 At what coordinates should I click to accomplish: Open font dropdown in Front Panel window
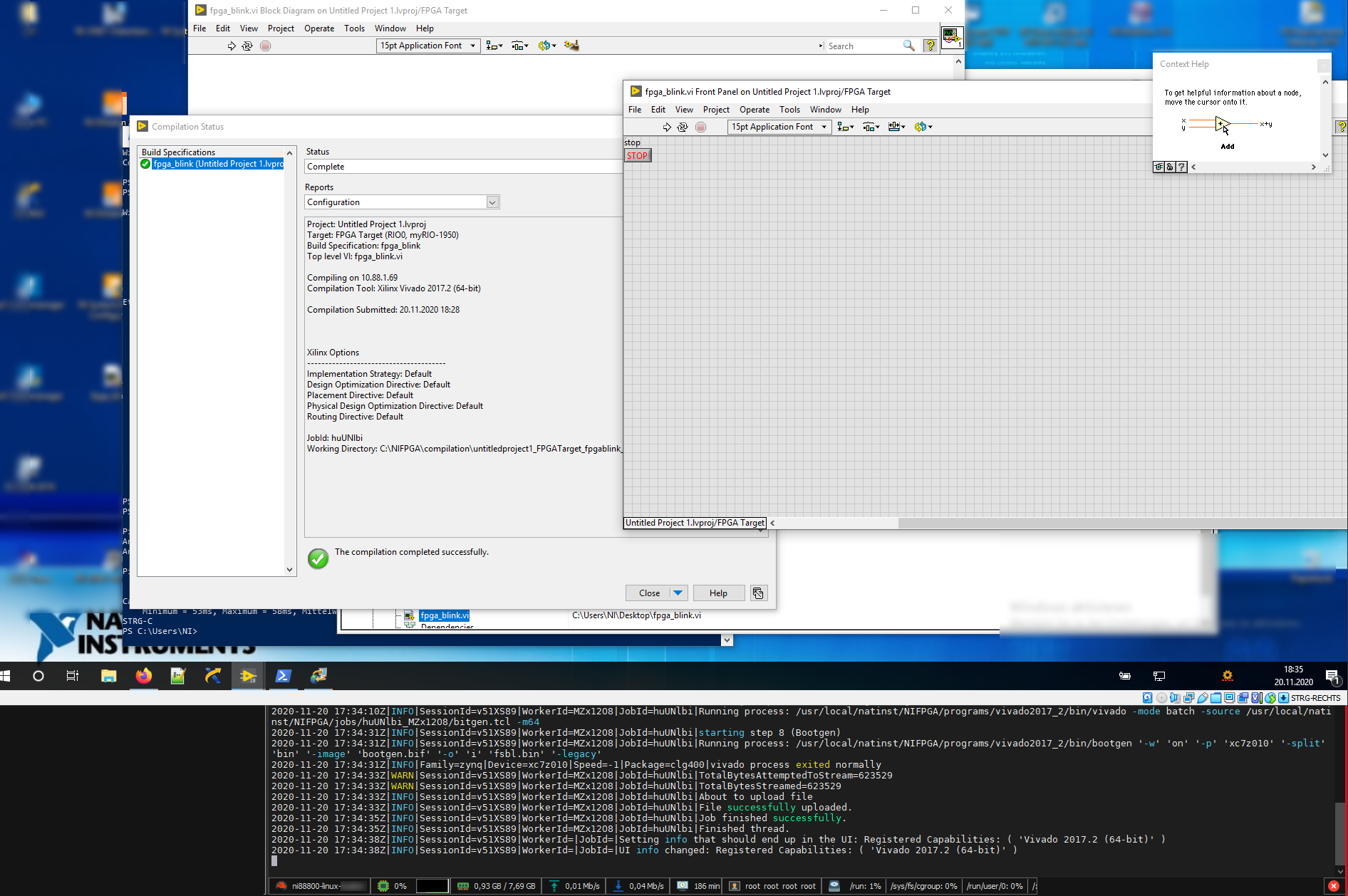(779, 127)
